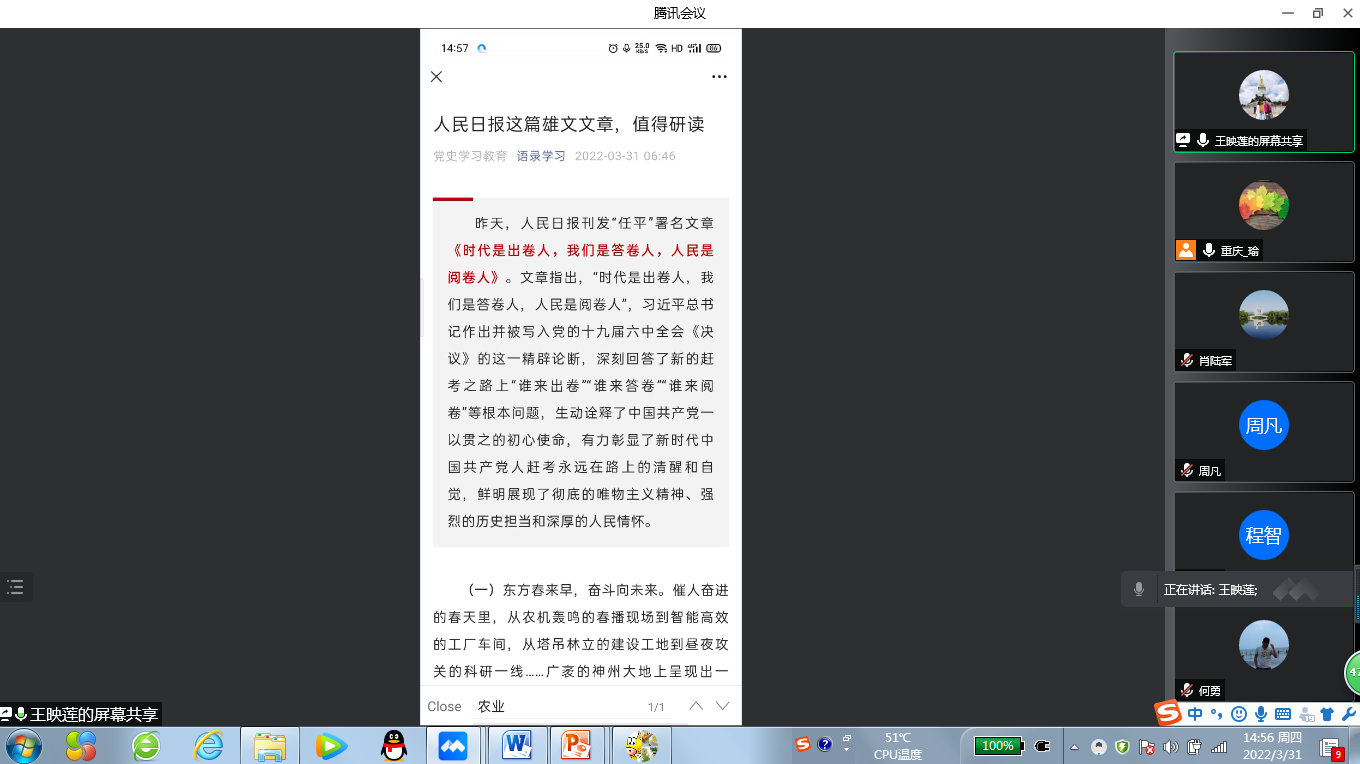Click microphone icon in speaking indicator bar
This screenshot has height=764, width=1360.
1138,590
